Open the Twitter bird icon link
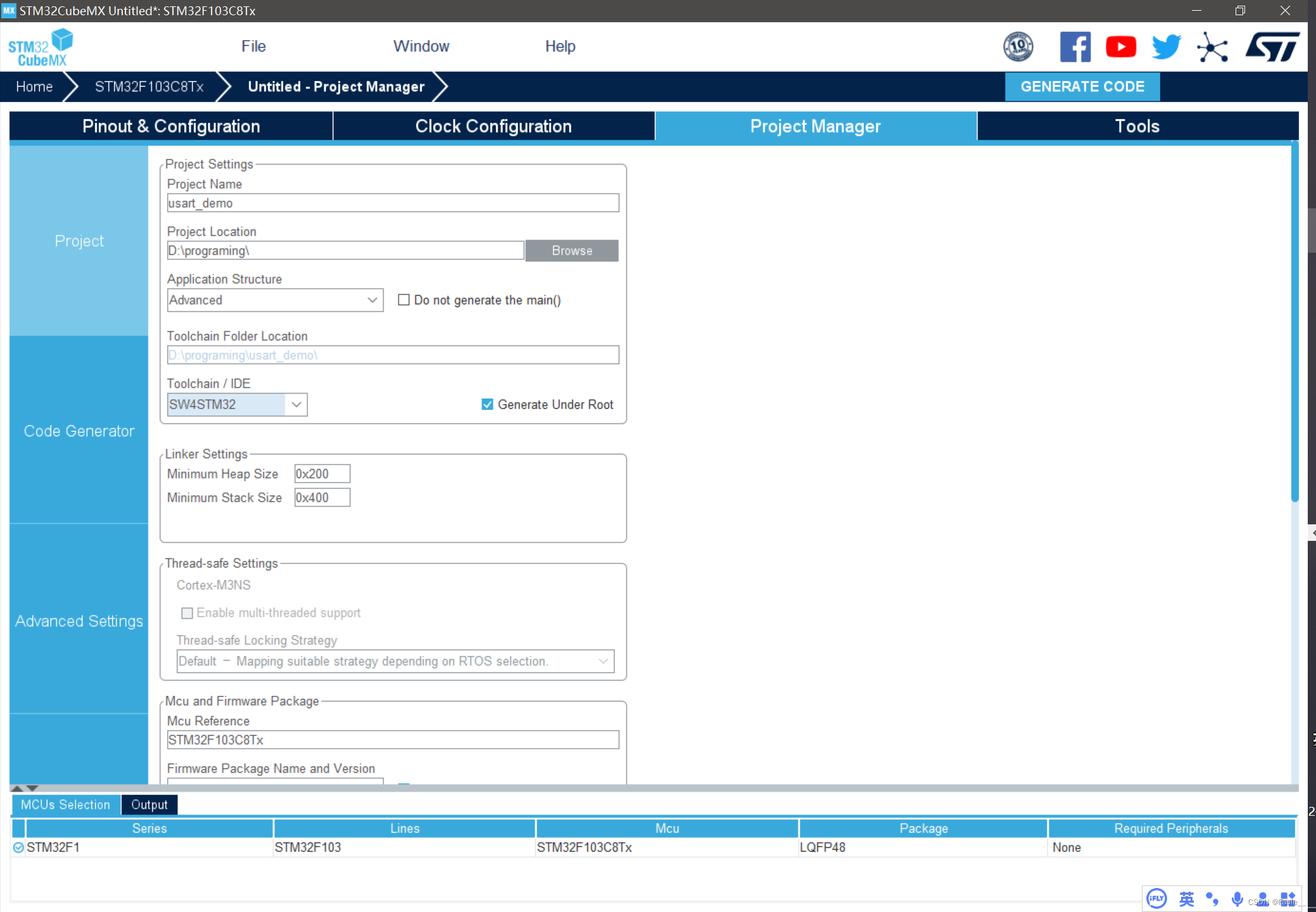Viewport: 1316px width, 912px height. 1167,47
